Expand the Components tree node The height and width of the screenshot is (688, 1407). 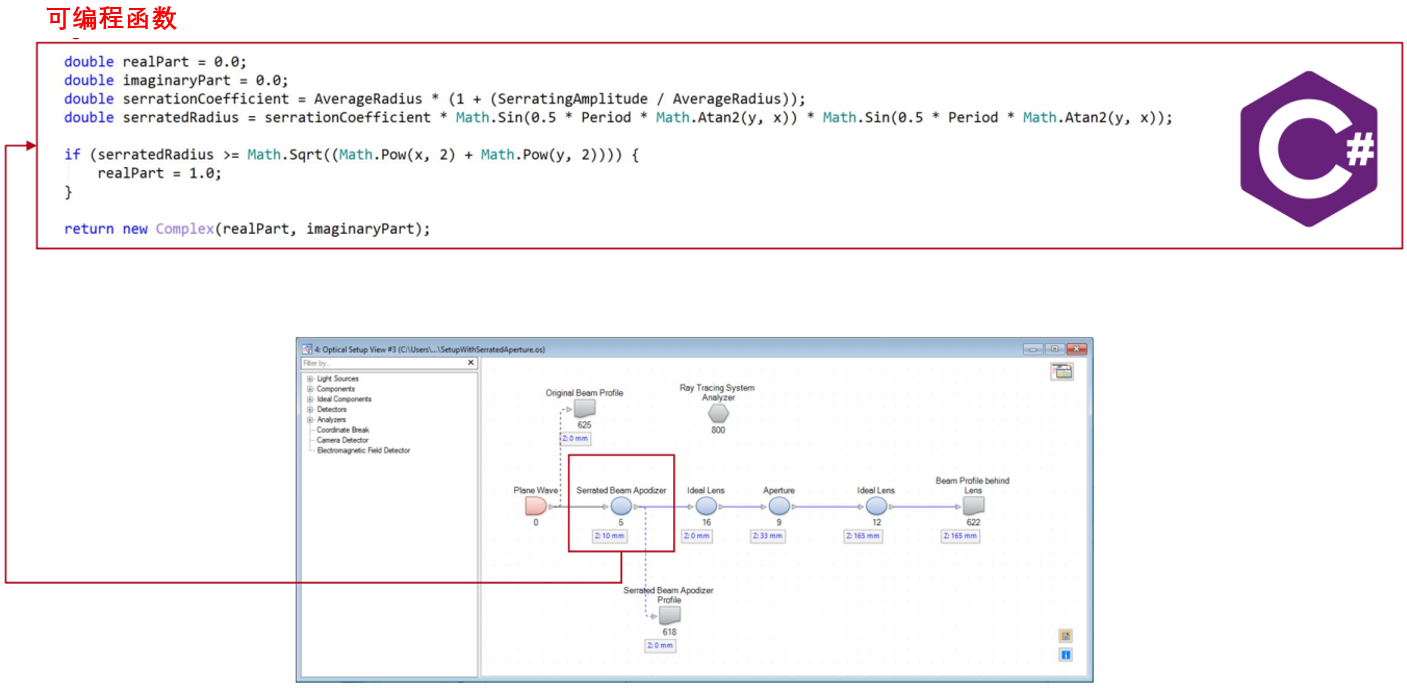click(310, 389)
